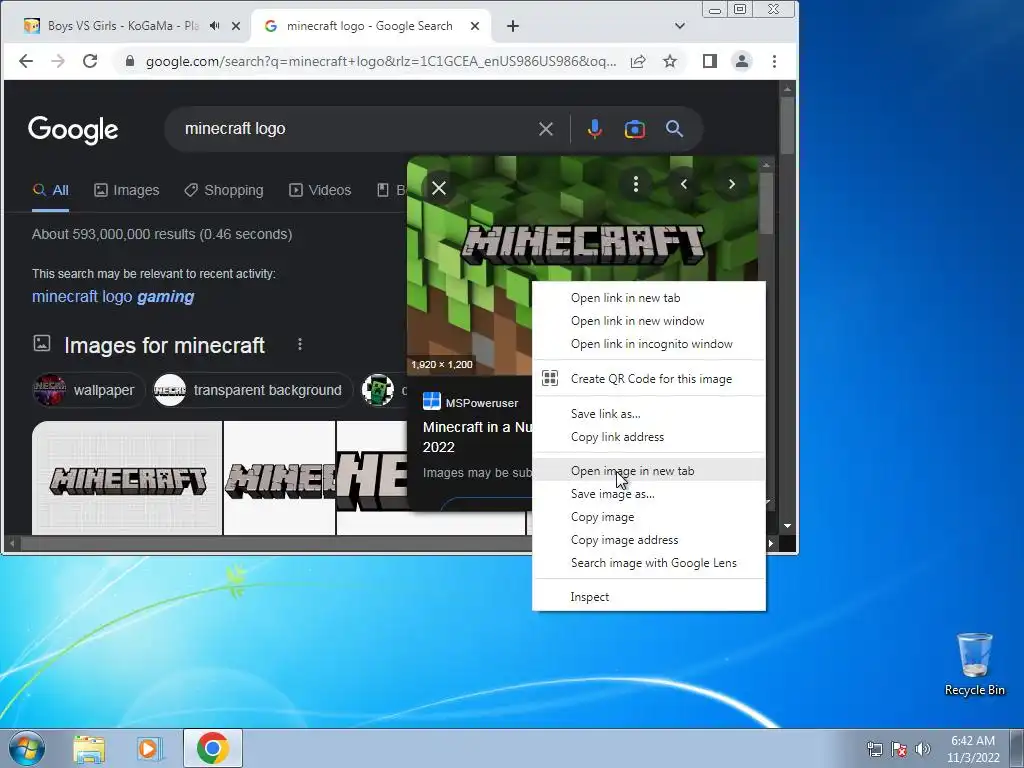Click the horizontal scrollbar right arrow

pos(771,543)
